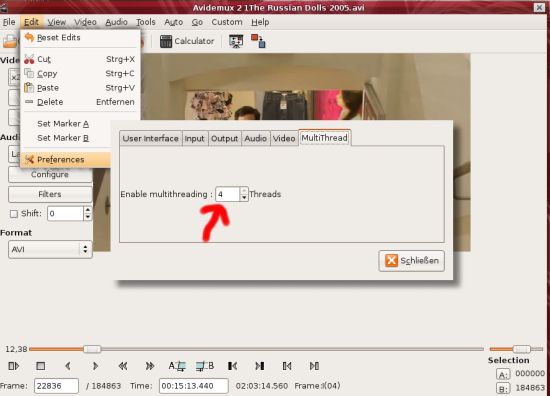Viewport: 550px width, 396px height.
Task: Click the jog slider on right
Action: pyautogui.click(x=521, y=349)
